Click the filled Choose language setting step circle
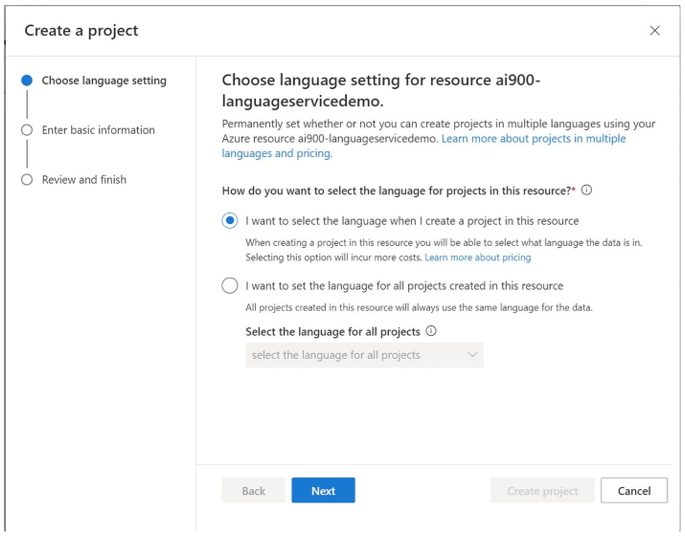Screen dimensions: 685x539 (27, 80)
